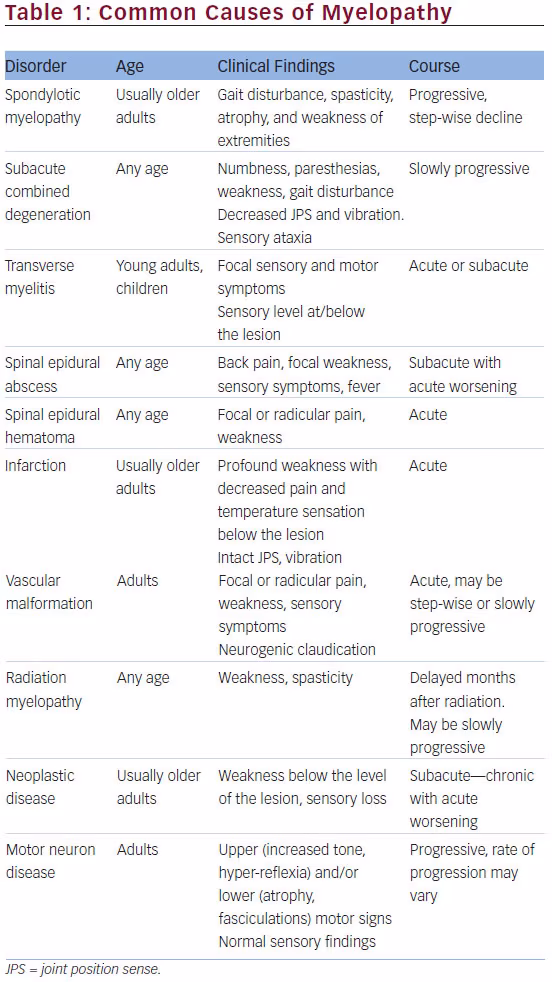Click the 'Clinical Findings' column header

pos(276,67)
